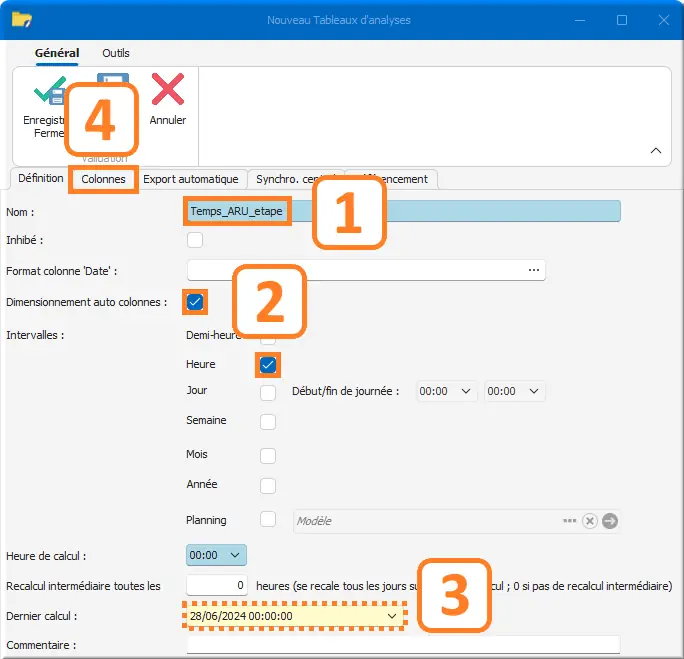Viewport: 684px width, 659px height.
Task: Click the Nom text field
Action: (403, 211)
